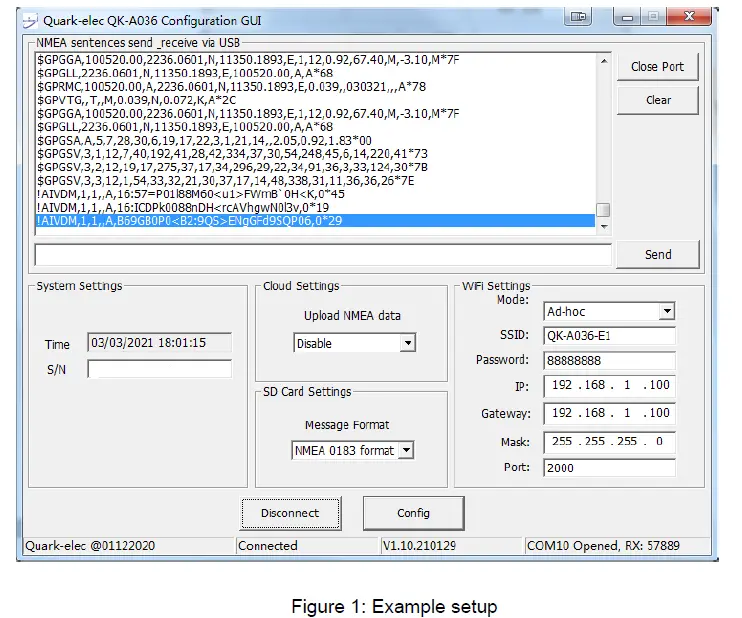Click the Config button
Image resolution: width=742 pixels, height=618 pixels.
413,513
